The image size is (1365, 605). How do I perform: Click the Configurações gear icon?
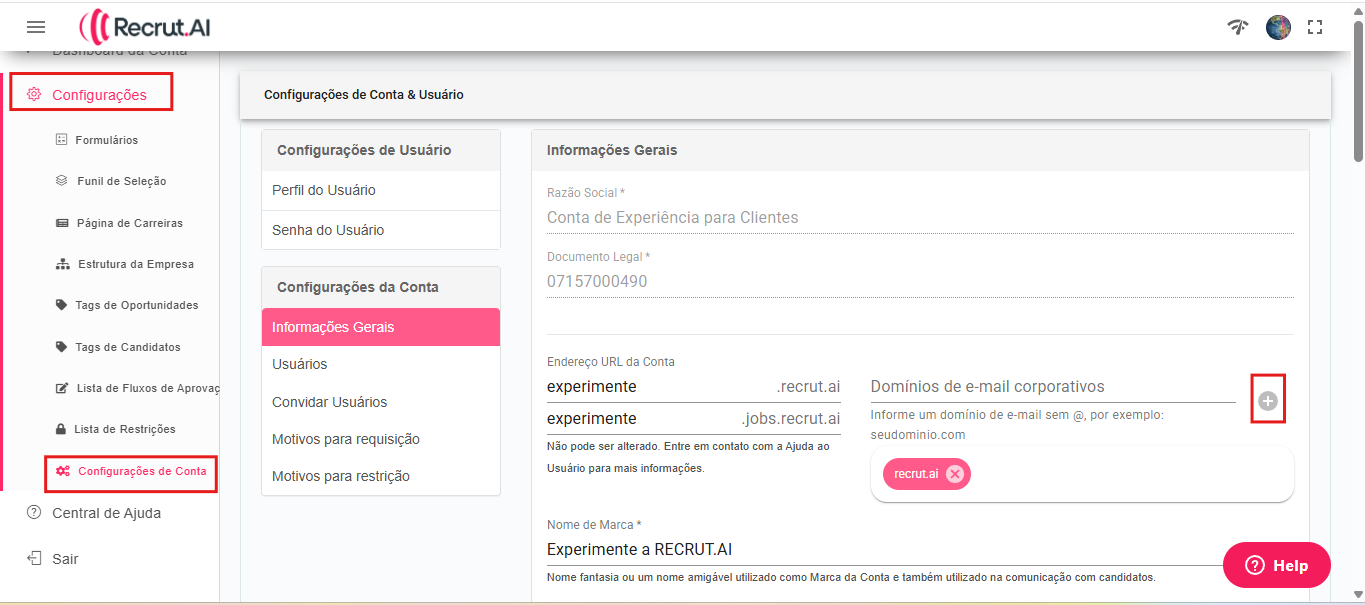[x=34, y=95]
